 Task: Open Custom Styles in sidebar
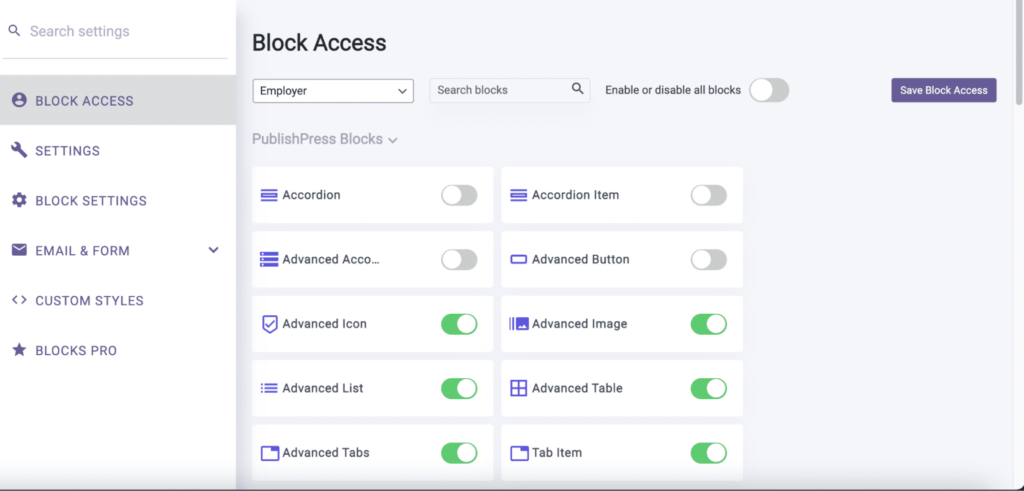(118, 300)
